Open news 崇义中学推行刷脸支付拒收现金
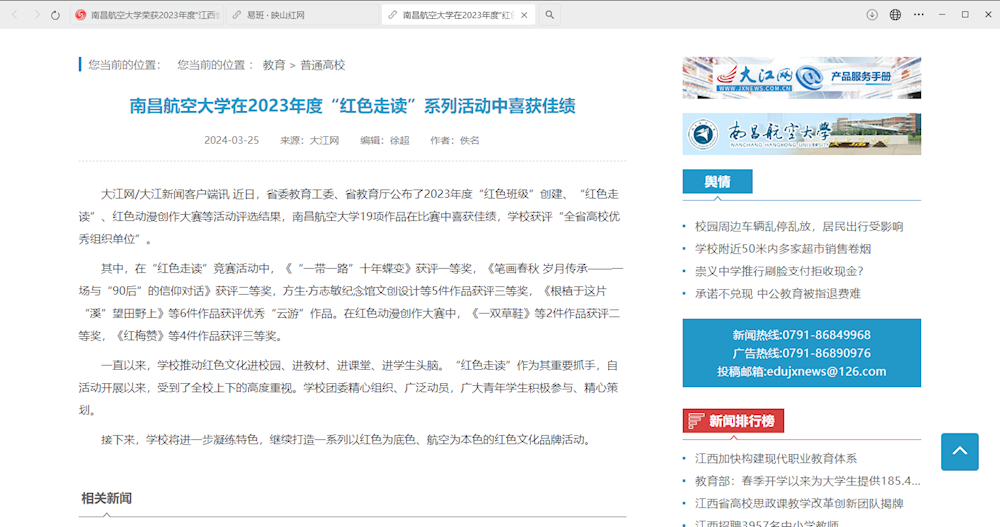 [778, 271]
